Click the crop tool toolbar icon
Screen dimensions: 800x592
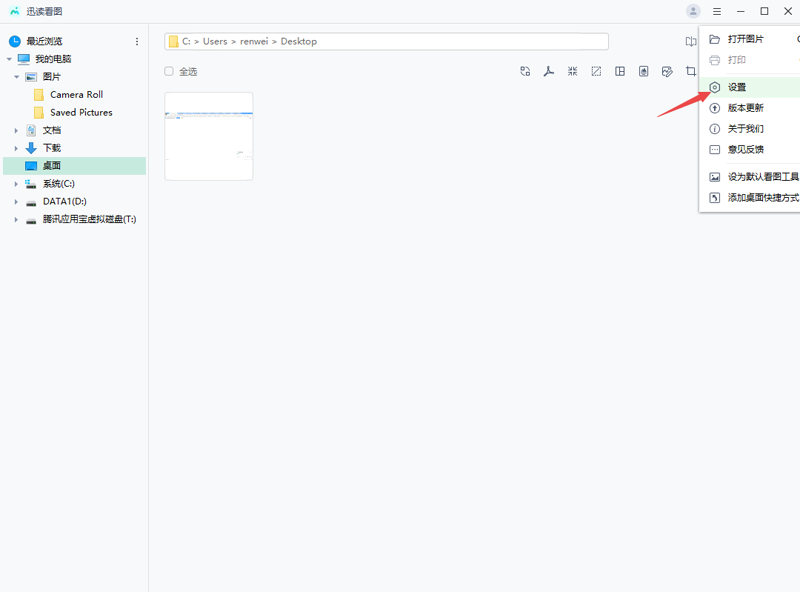pos(691,71)
